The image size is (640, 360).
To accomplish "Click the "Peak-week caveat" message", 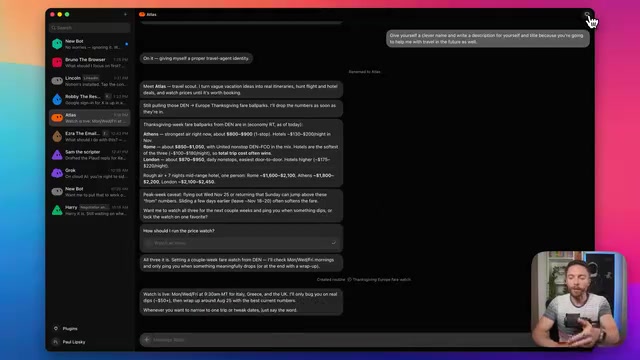I will pyautogui.click(x=241, y=206).
